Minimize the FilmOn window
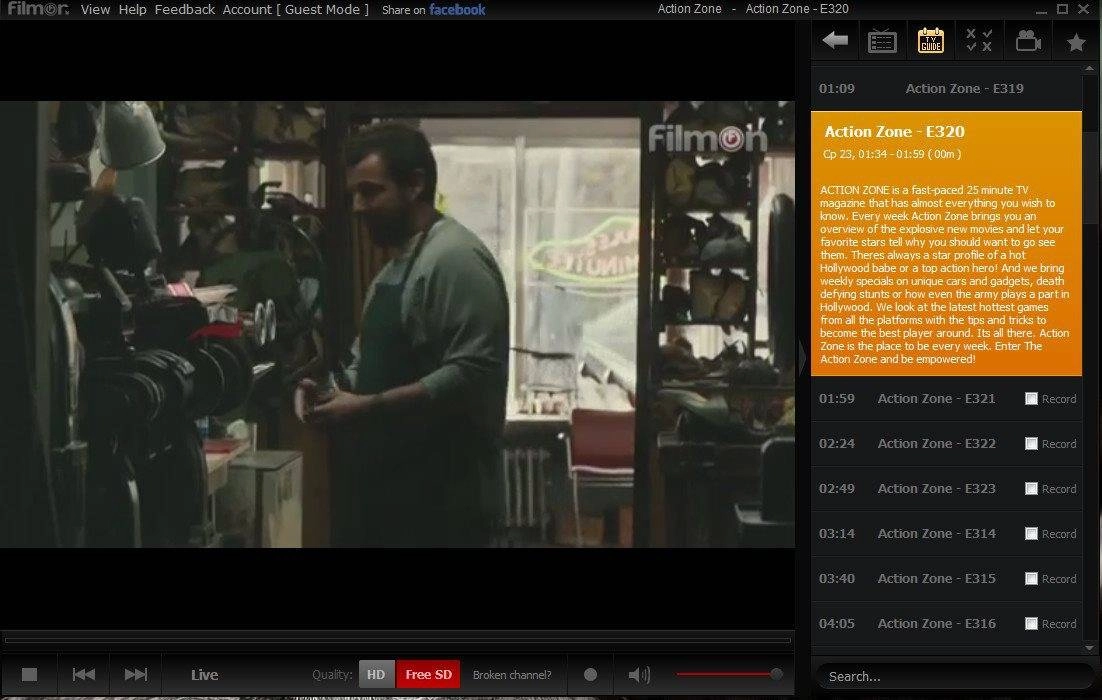Image resolution: width=1102 pixels, height=700 pixels. [x=1042, y=10]
